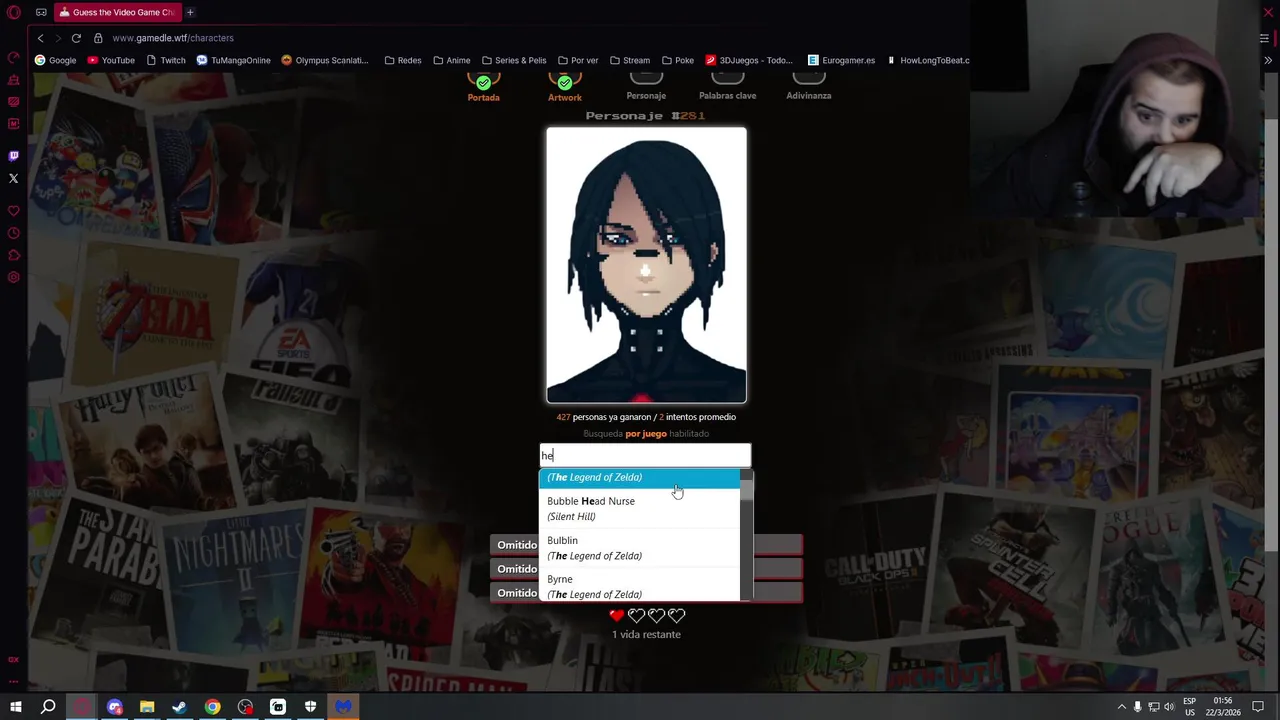Screen dimensions: 1280x720
Task: Open Windows Security shield taskbar icon
Action: pos(310,707)
